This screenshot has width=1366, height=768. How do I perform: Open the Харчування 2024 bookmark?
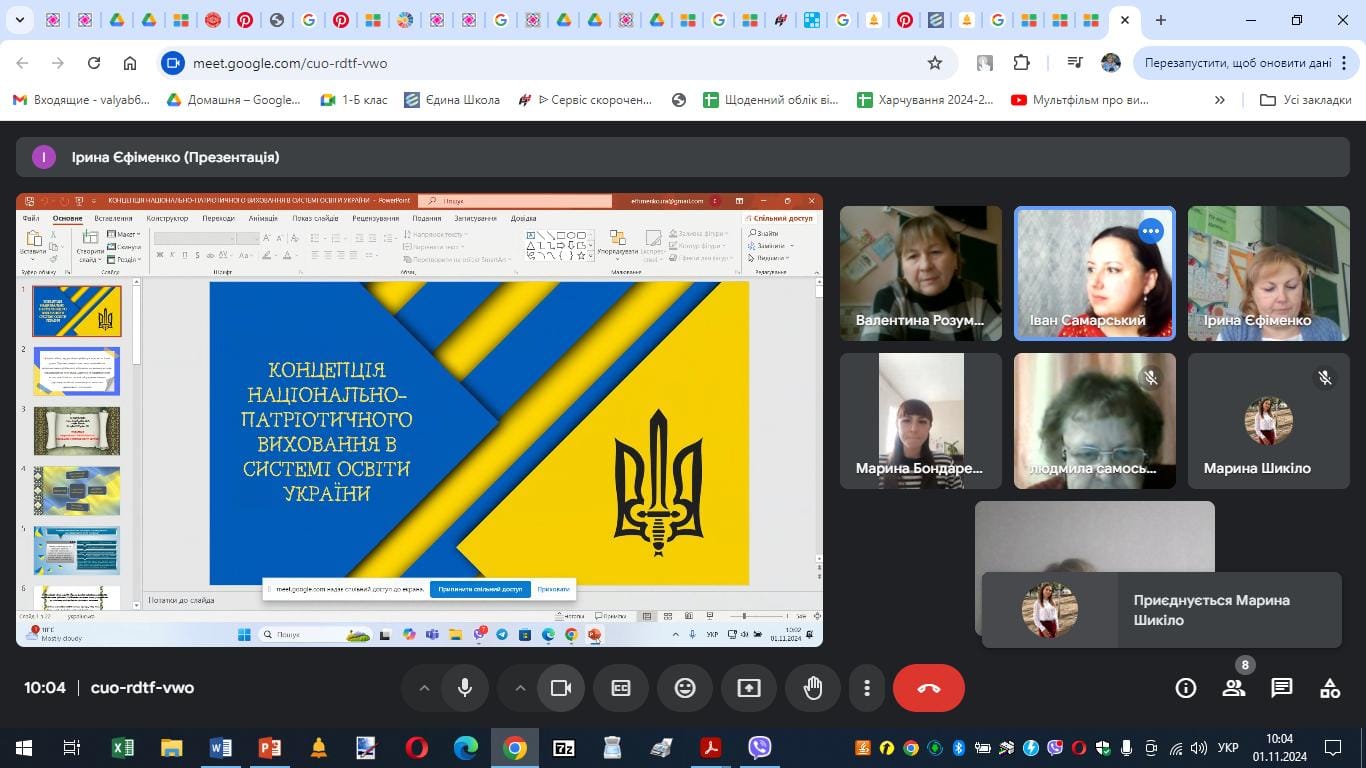tap(926, 100)
